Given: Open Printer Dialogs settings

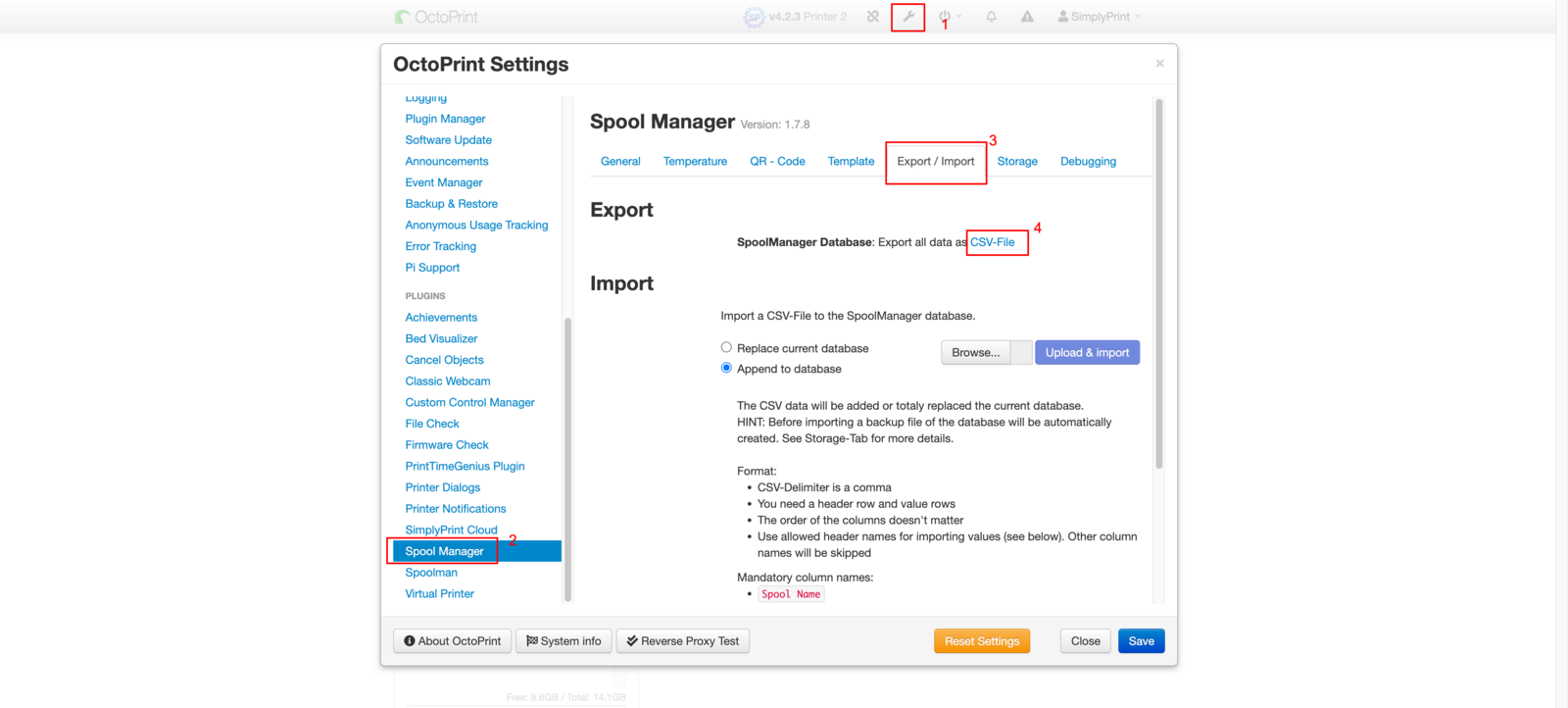Looking at the screenshot, I should [443, 487].
